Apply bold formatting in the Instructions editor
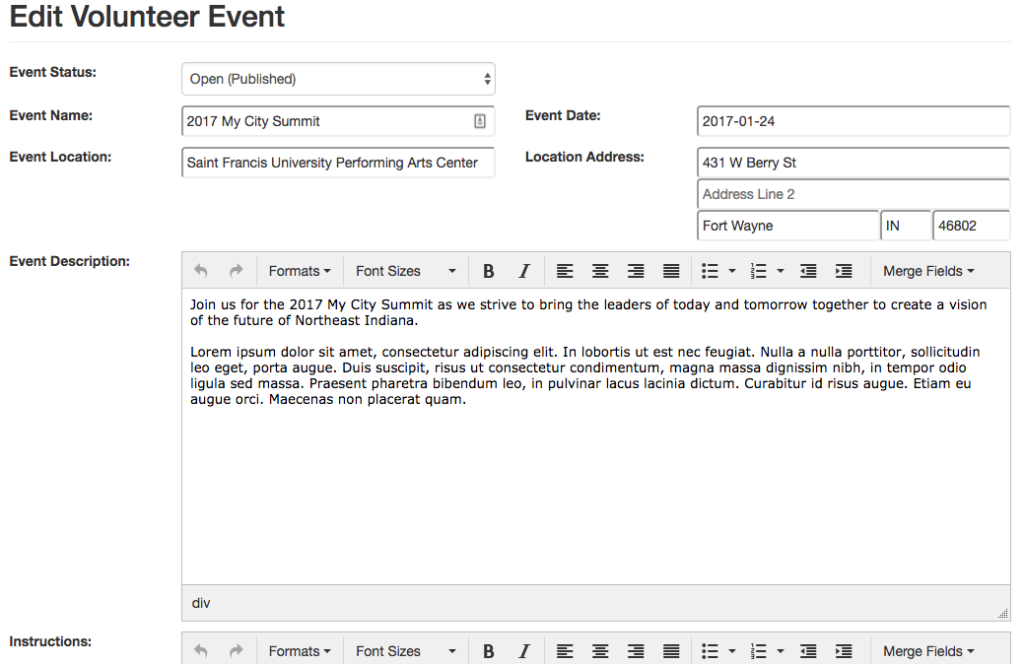The height and width of the screenshot is (664, 1024). click(x=488, y=650)
